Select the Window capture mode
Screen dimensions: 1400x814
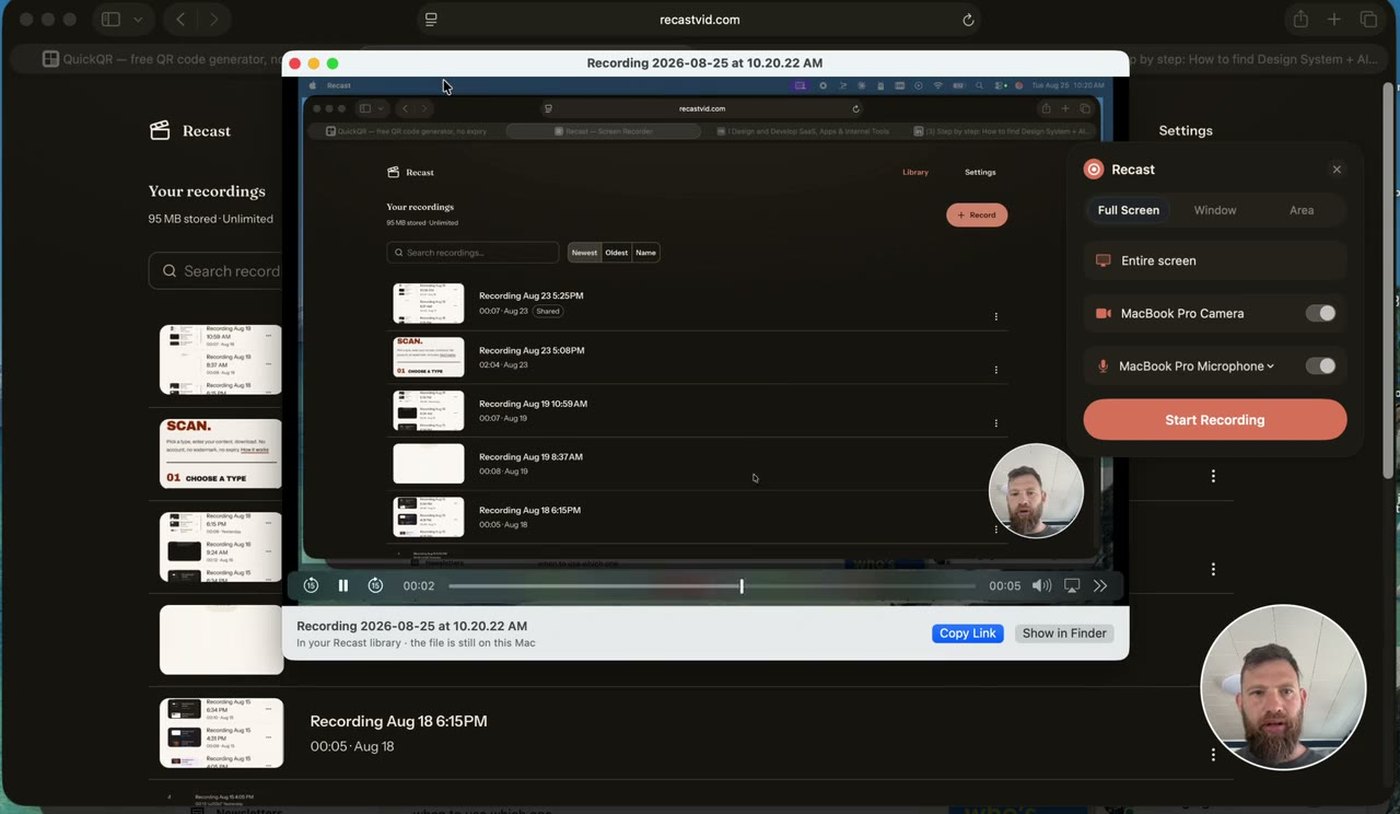(1215, 210)
